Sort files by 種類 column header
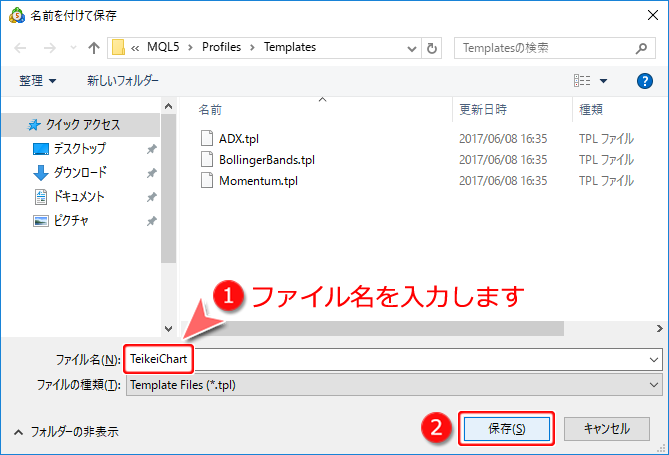The height and width of the screenshot is (455, 669). click(591, 110)
